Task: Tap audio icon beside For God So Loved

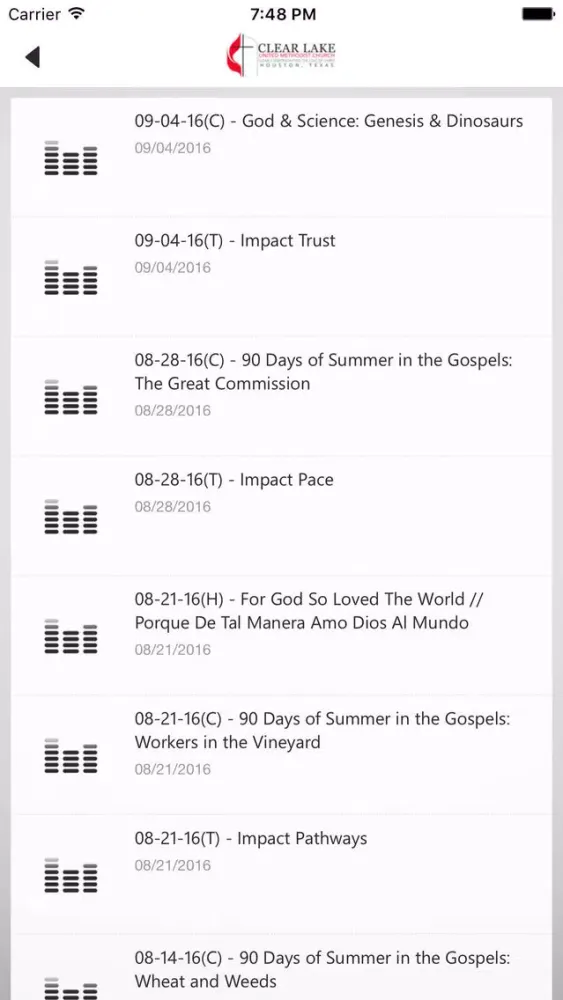Action: coord(71,635)
